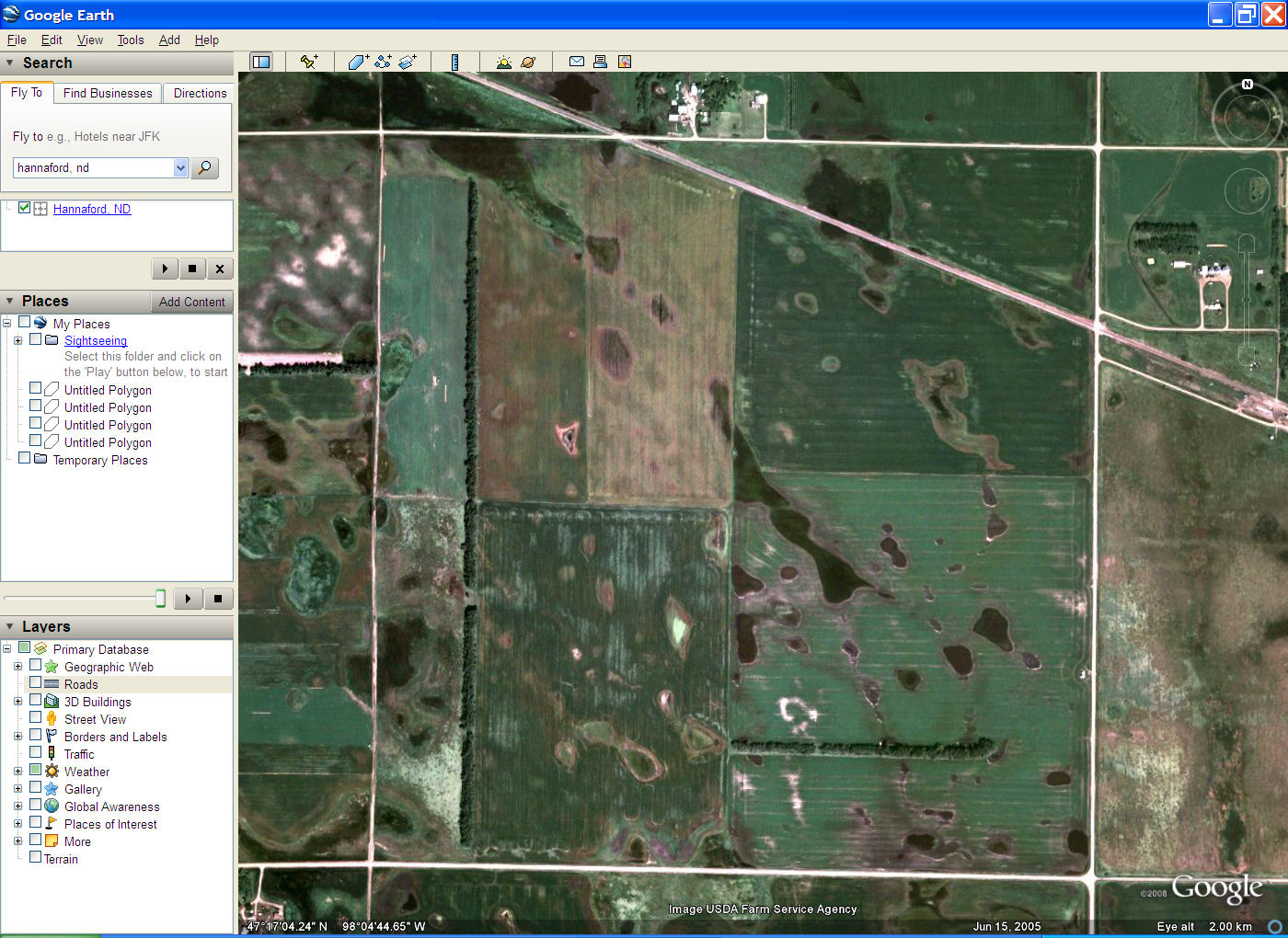Click the Traffic layer icon
The width and height of the screenshot is (1288, 938).
click(x=52, y=754)
